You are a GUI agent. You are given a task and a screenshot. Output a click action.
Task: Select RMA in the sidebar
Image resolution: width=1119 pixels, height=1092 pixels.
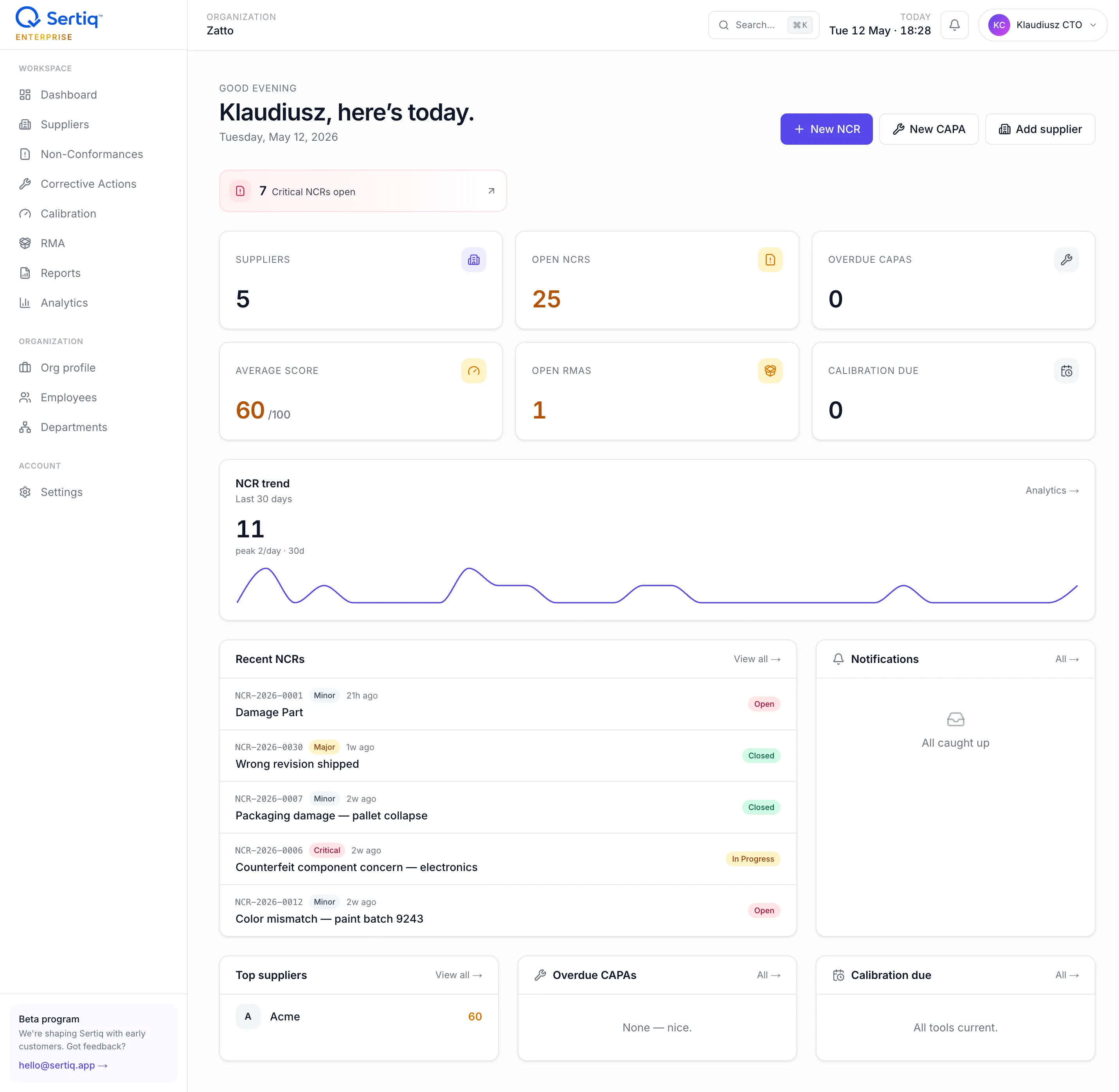pos(94,243)
